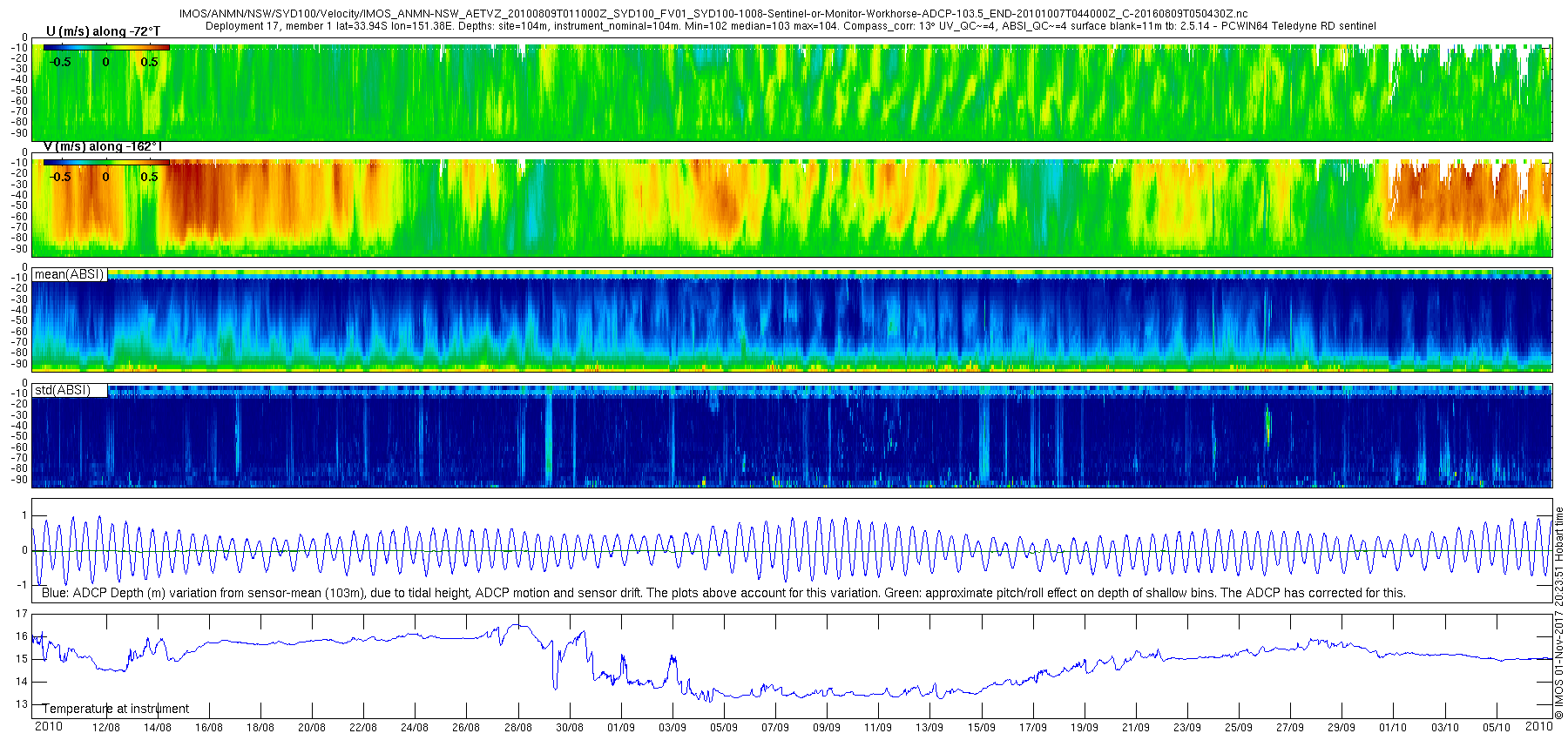Click the U velocity colorbar
Viewport: 1568px width, 740px height.
(106, 48)
